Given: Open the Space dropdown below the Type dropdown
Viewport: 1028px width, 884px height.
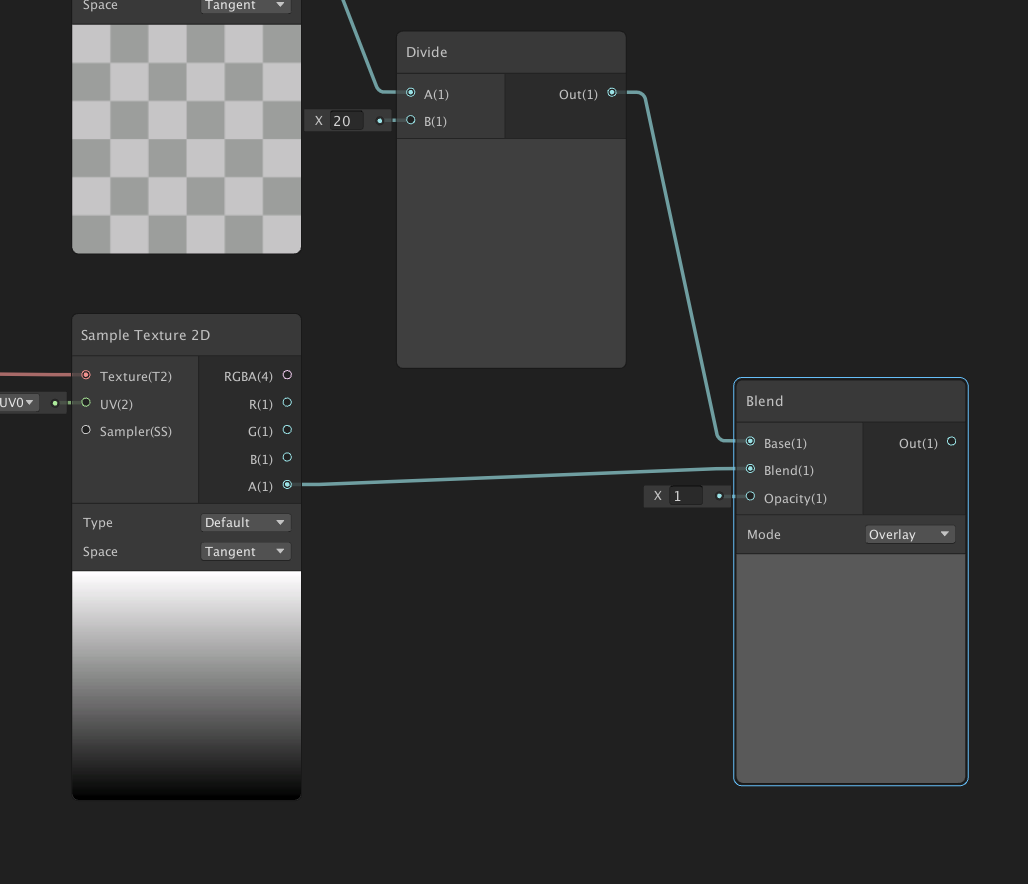Looking at the screenshot, I should [x=245, y=551].
